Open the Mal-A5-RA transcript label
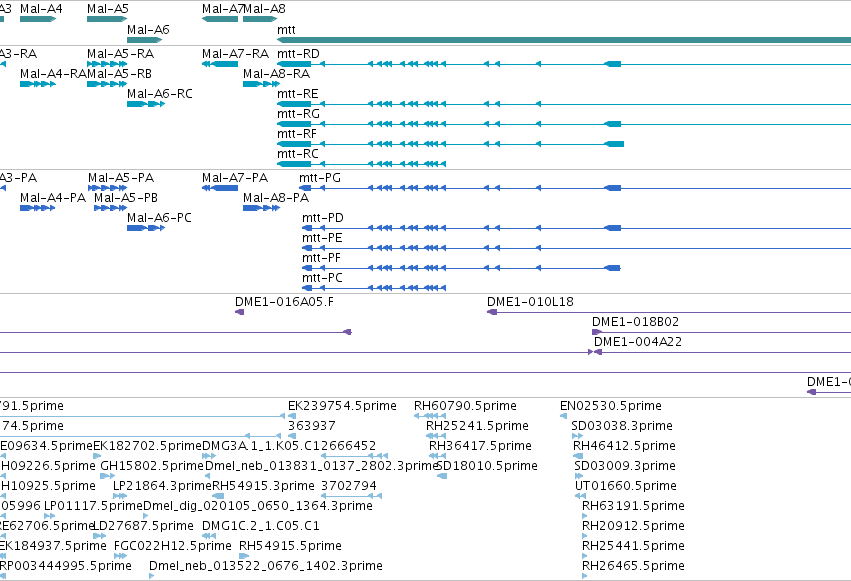Image resolution: width=851 pixels, height=581 pixels. point(120,54)
